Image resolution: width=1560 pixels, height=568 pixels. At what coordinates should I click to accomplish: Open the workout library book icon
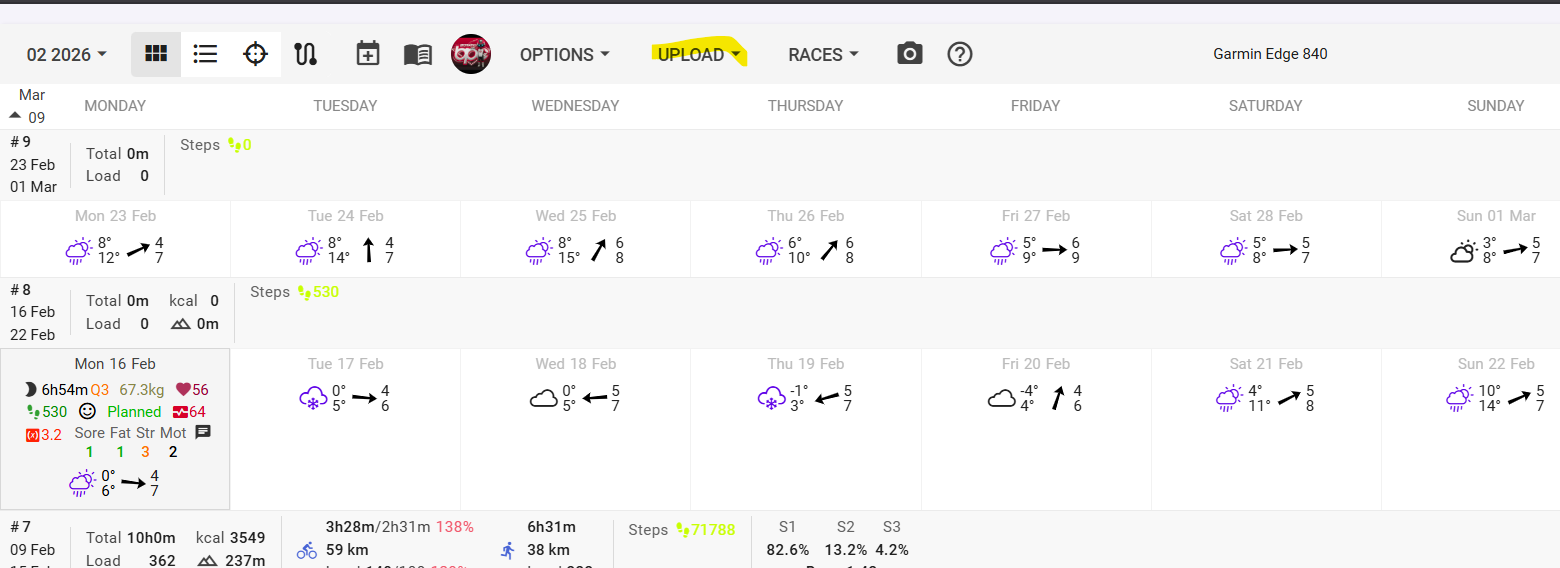pyautogui.click(x=418, y=54)
